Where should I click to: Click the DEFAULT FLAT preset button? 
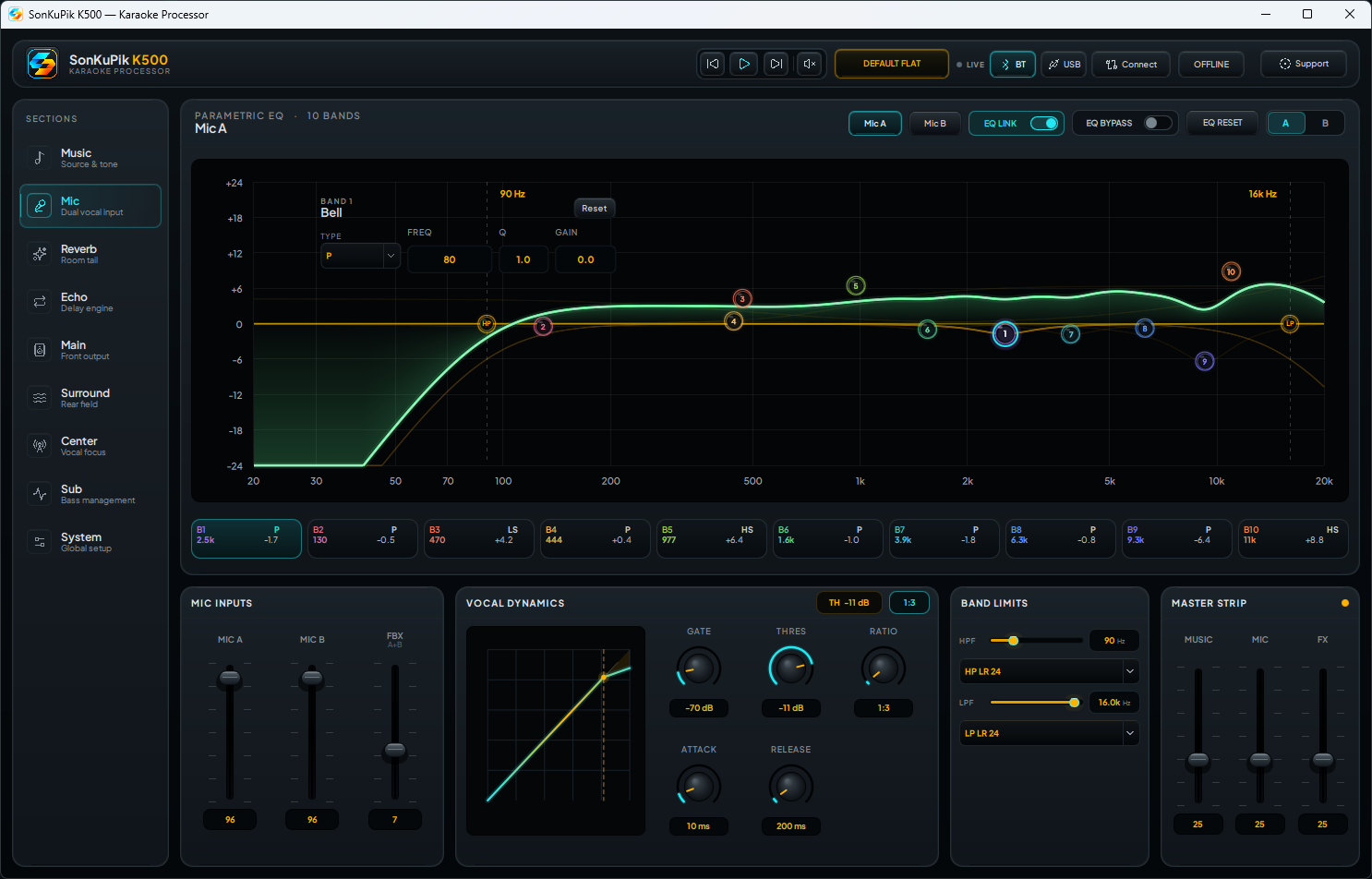(x=892, y=64)
